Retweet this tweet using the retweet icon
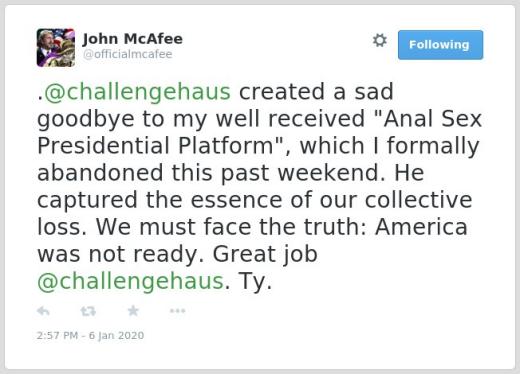This screenshot has height=374, width=520. 88,311
